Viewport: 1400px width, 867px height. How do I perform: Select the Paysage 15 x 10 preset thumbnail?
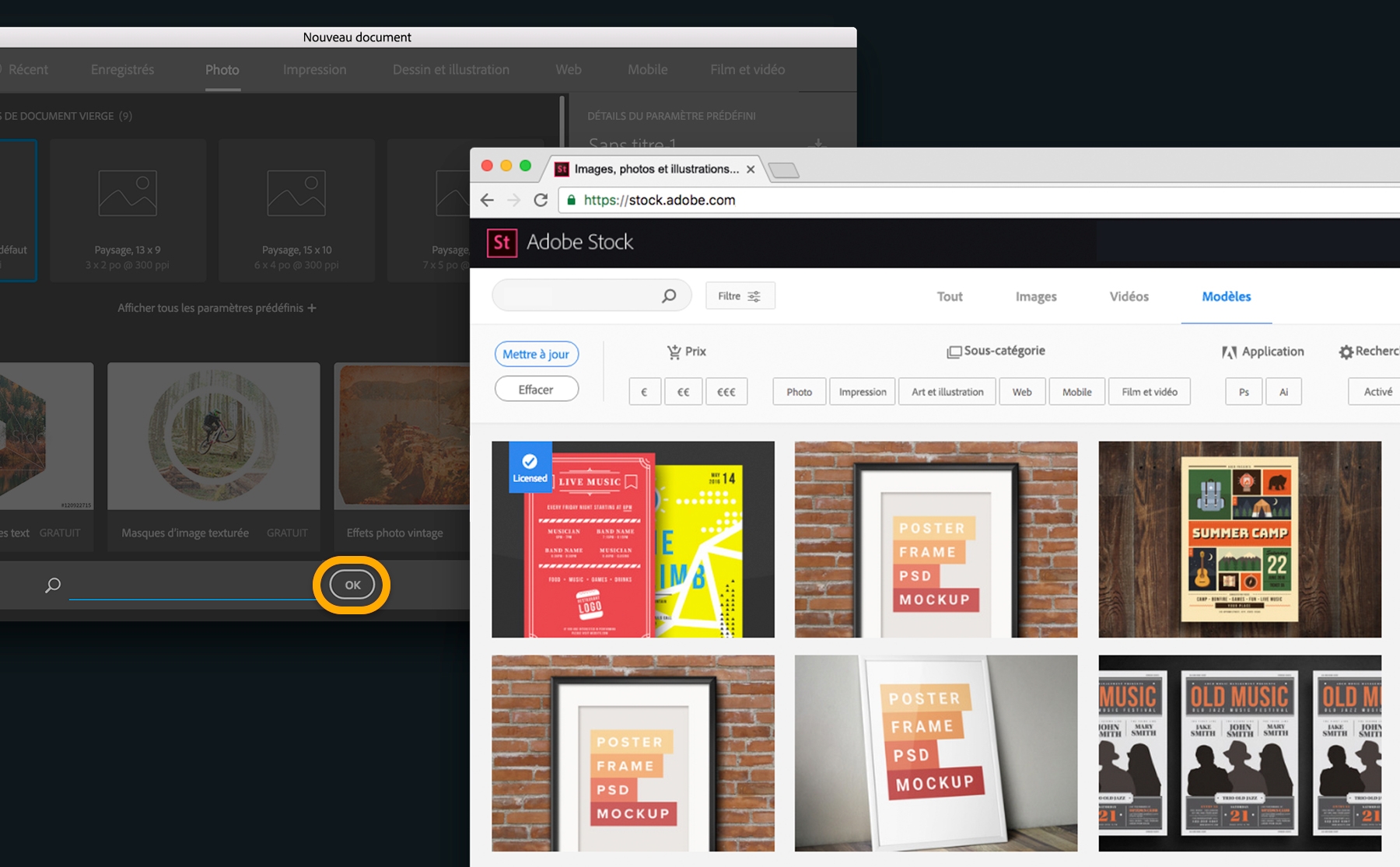point(296,210)
